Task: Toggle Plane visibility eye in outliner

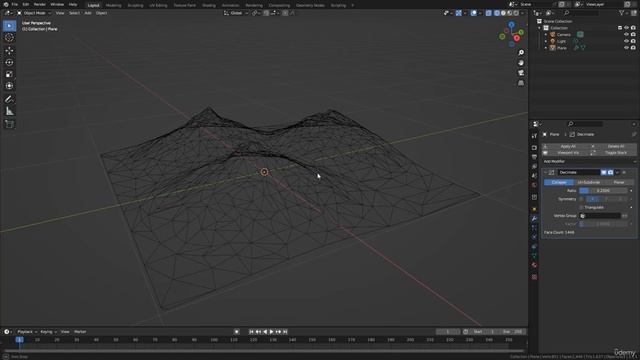Action: pyautogui.click(x=626, y=48)
